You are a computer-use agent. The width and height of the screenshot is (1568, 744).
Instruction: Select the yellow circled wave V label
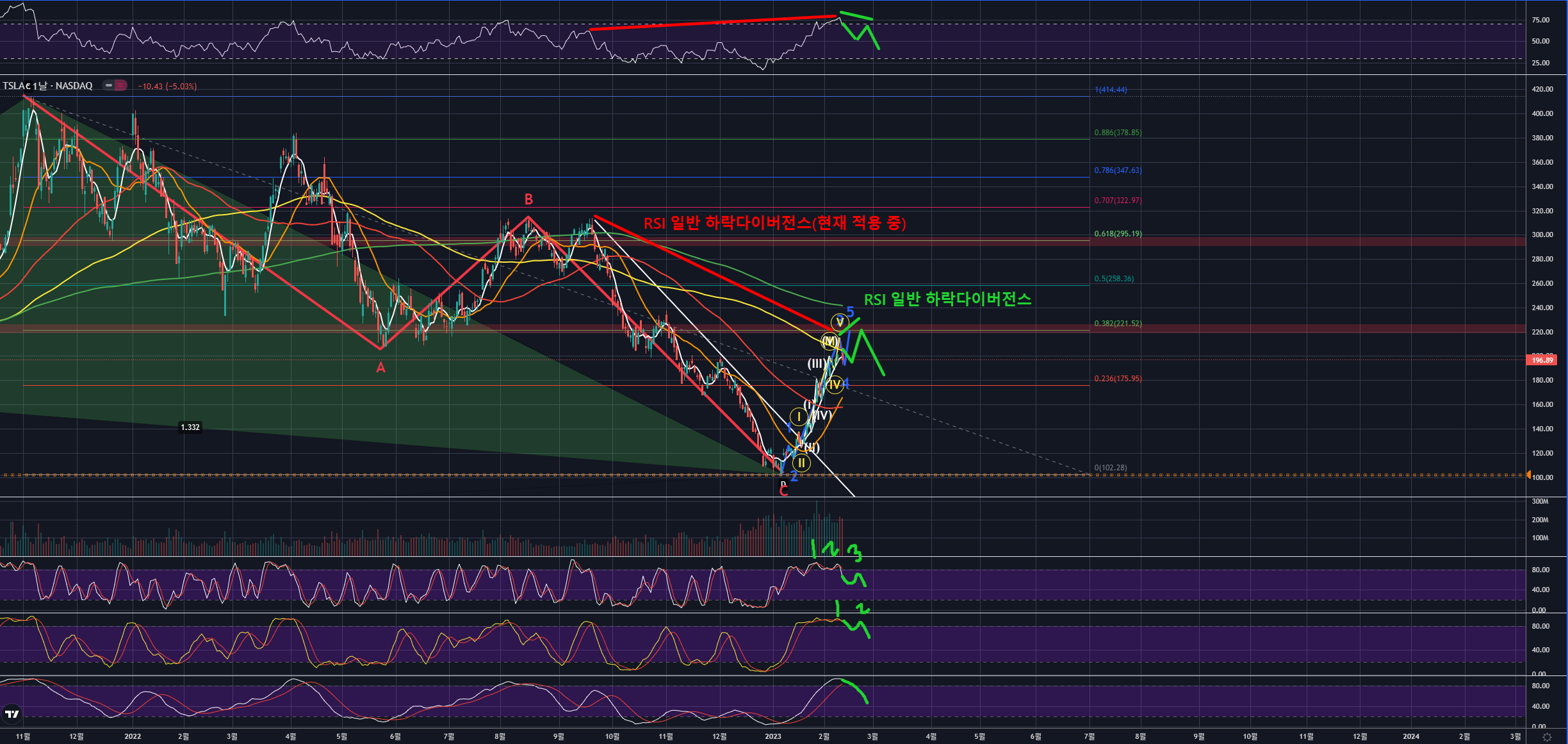(839, 322)
